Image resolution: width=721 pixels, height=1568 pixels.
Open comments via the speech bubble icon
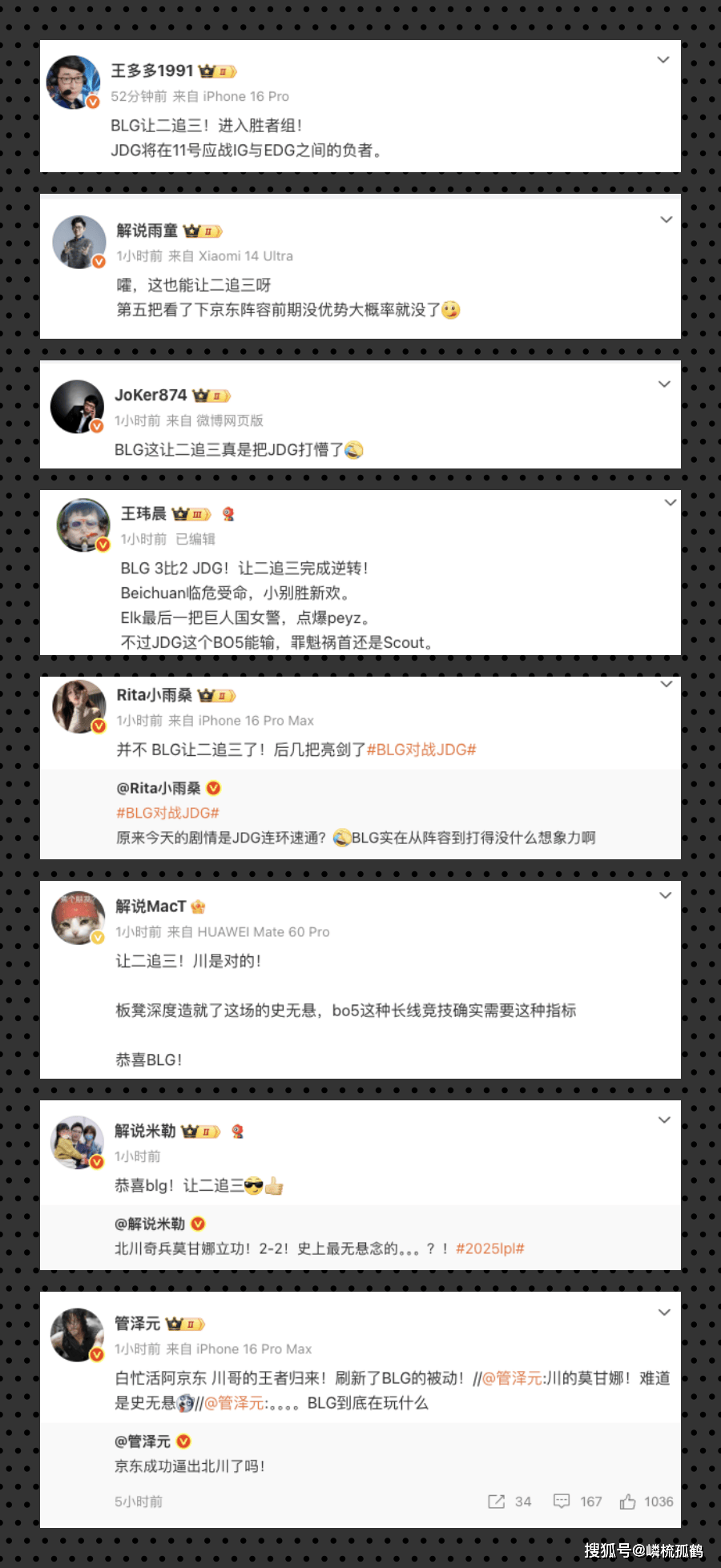coord(562,1502)
